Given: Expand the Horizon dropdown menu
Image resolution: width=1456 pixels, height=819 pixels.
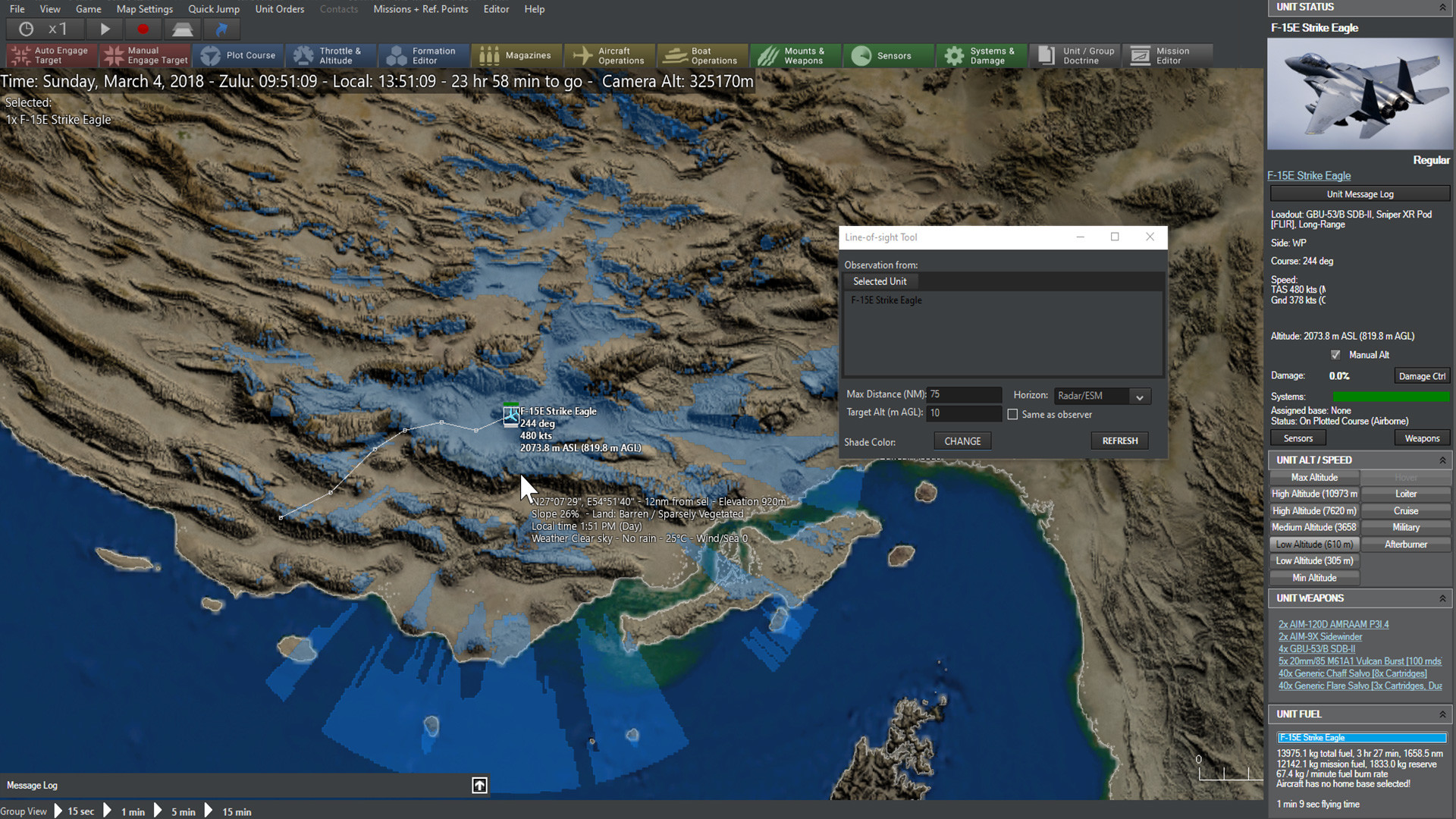Looking at the screenshot, I should 1139,395.
